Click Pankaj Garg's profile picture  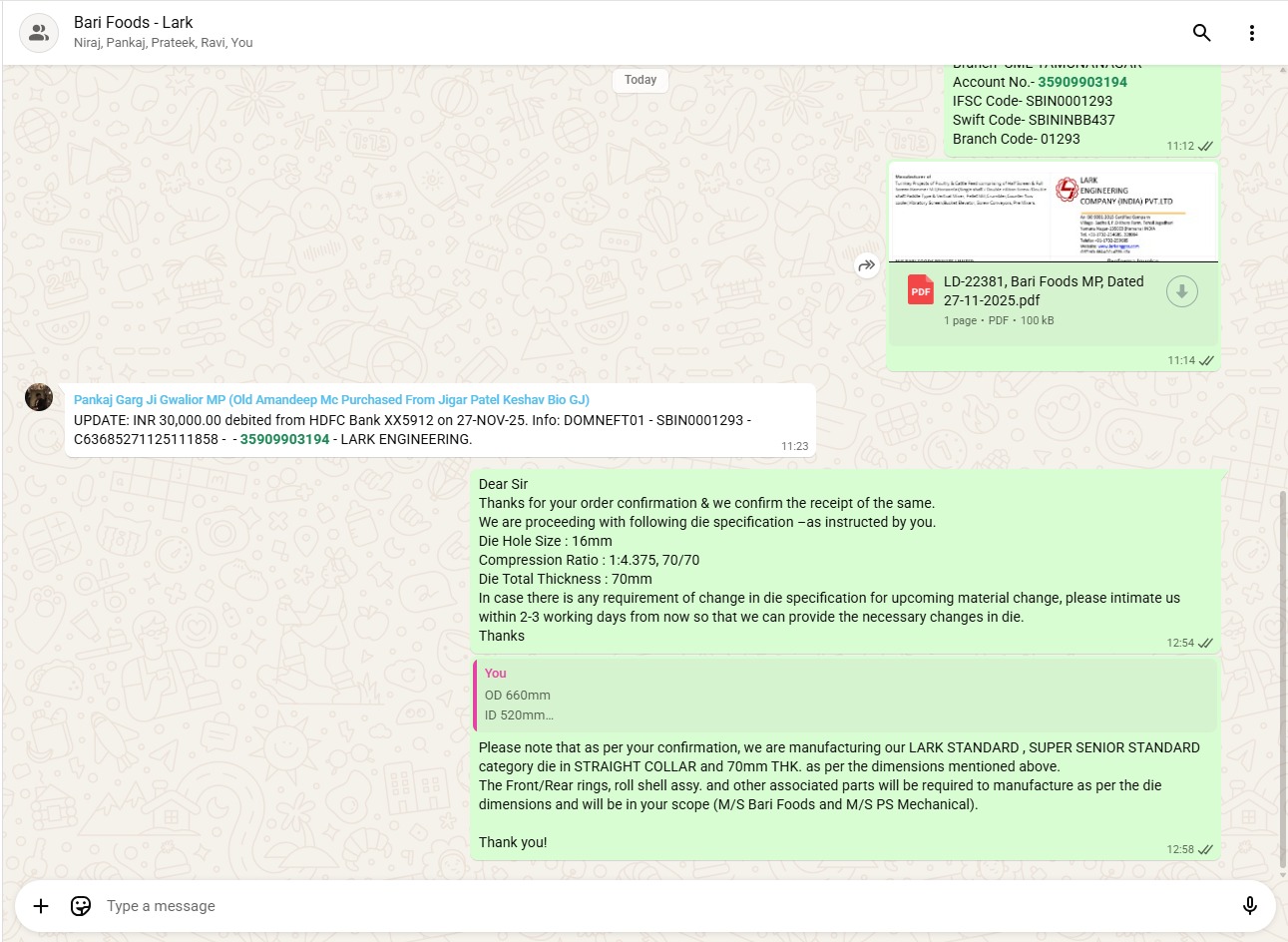coord(39,397)
